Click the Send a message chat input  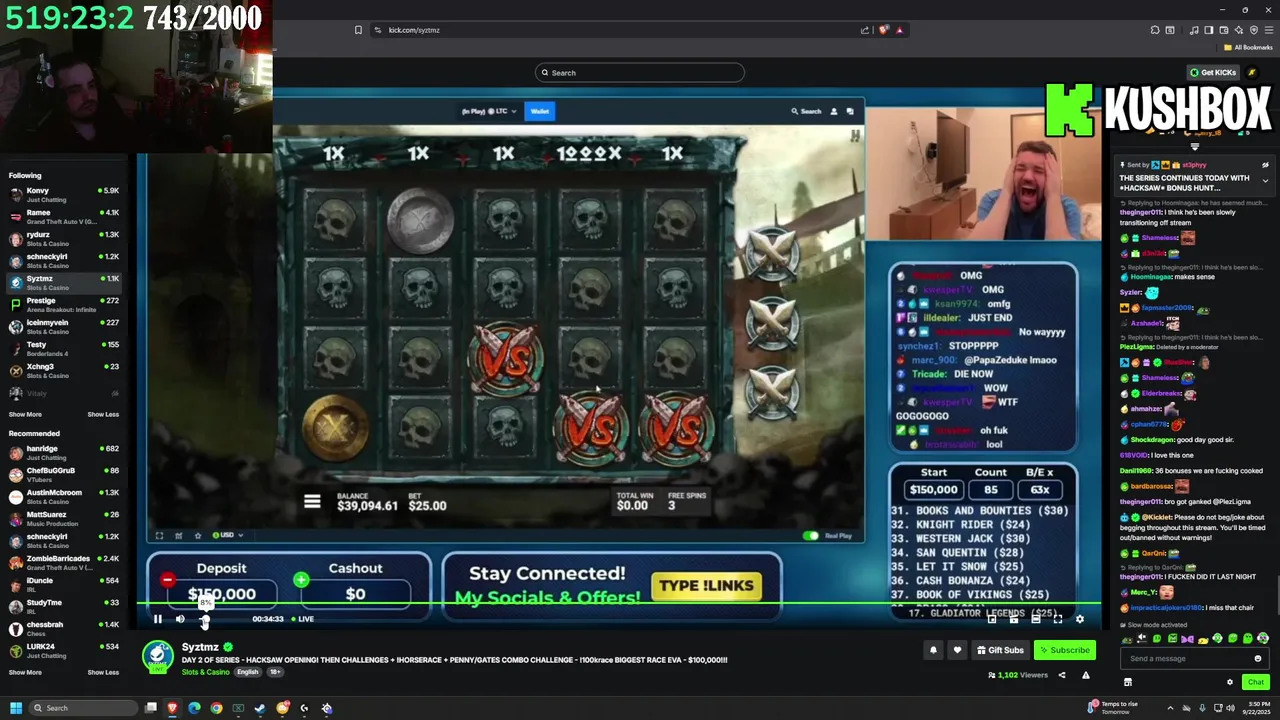(1195, 658)
